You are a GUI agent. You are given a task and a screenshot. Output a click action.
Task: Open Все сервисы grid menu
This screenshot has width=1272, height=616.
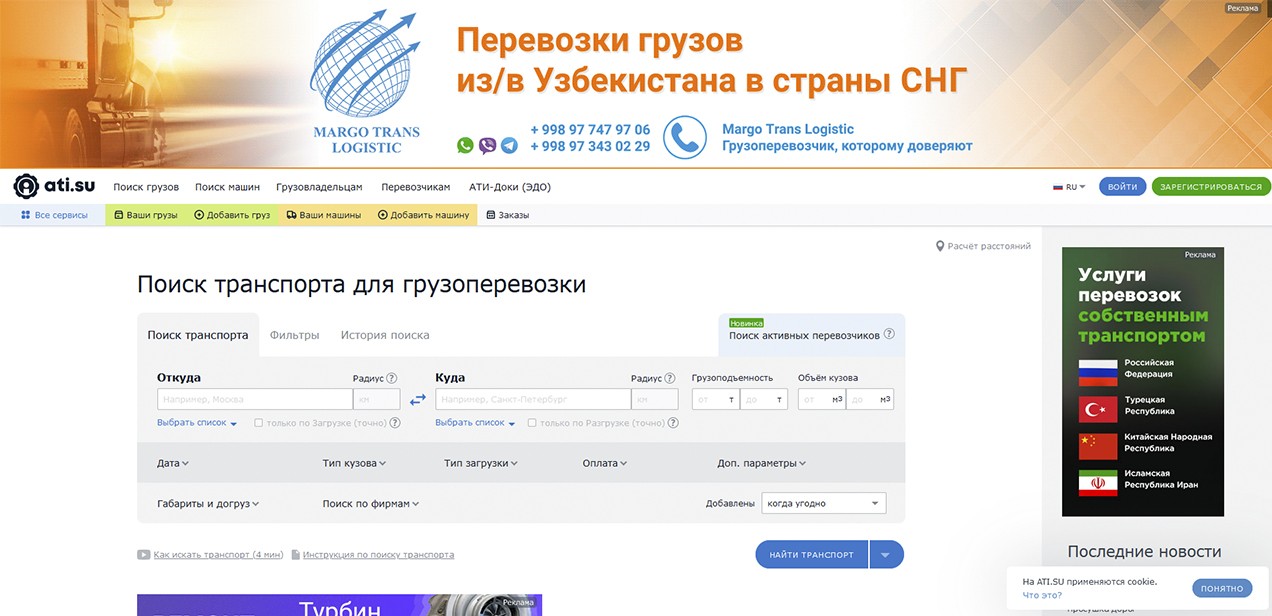(54, 215)
